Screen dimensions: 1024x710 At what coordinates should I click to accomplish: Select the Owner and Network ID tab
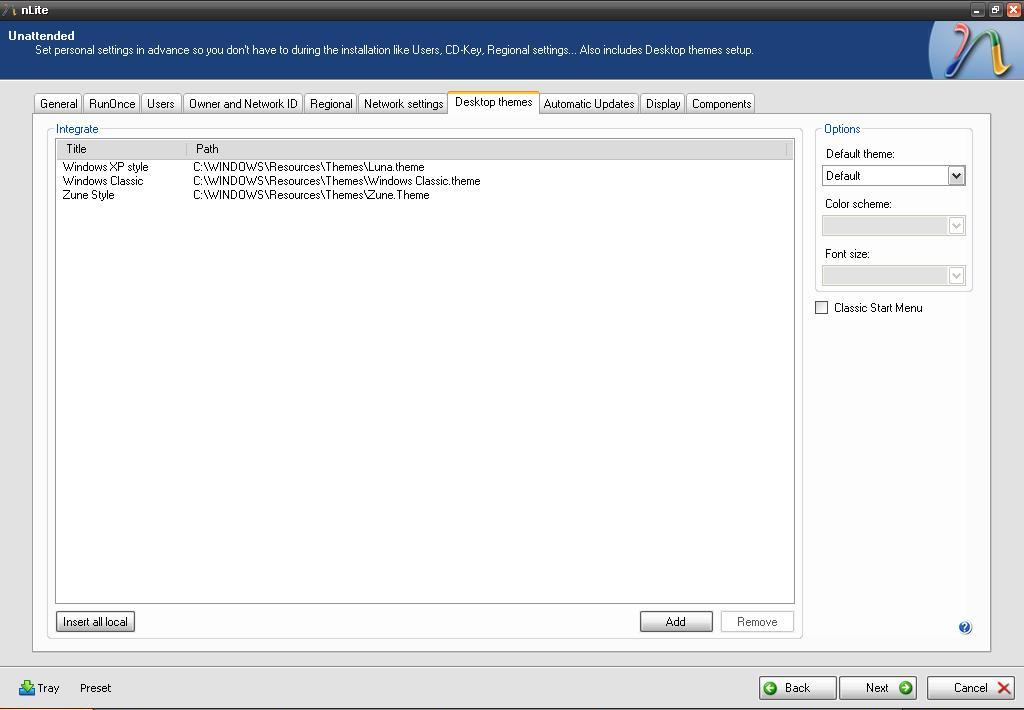click(243, 104)
